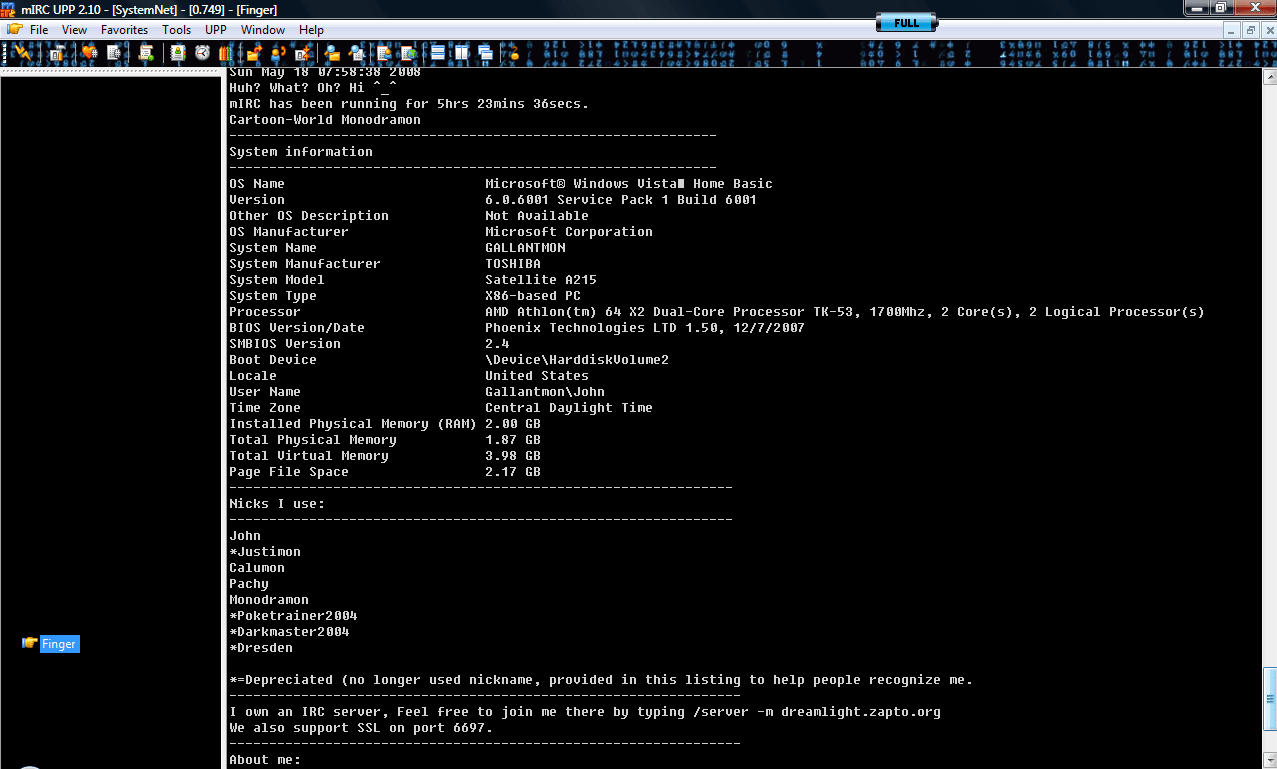Click the About icon ending the toolbar
This screenshot has height=769, width=1277.
point(514,53)
